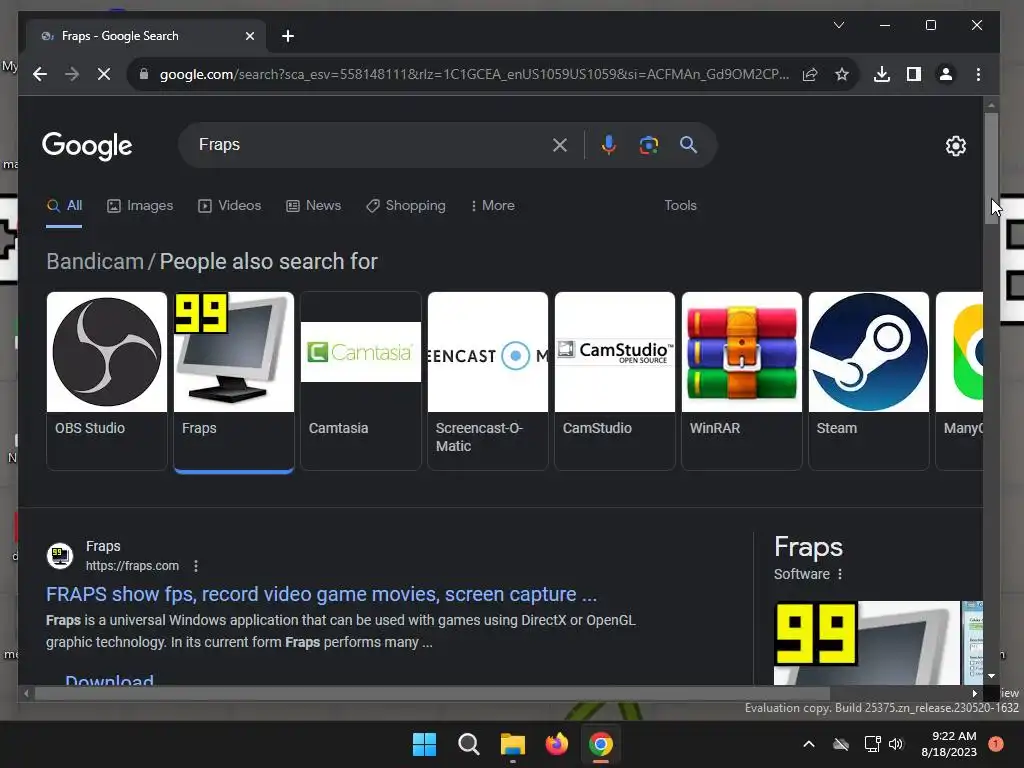
Task: View site information lock icon
Action: point(144,74)
